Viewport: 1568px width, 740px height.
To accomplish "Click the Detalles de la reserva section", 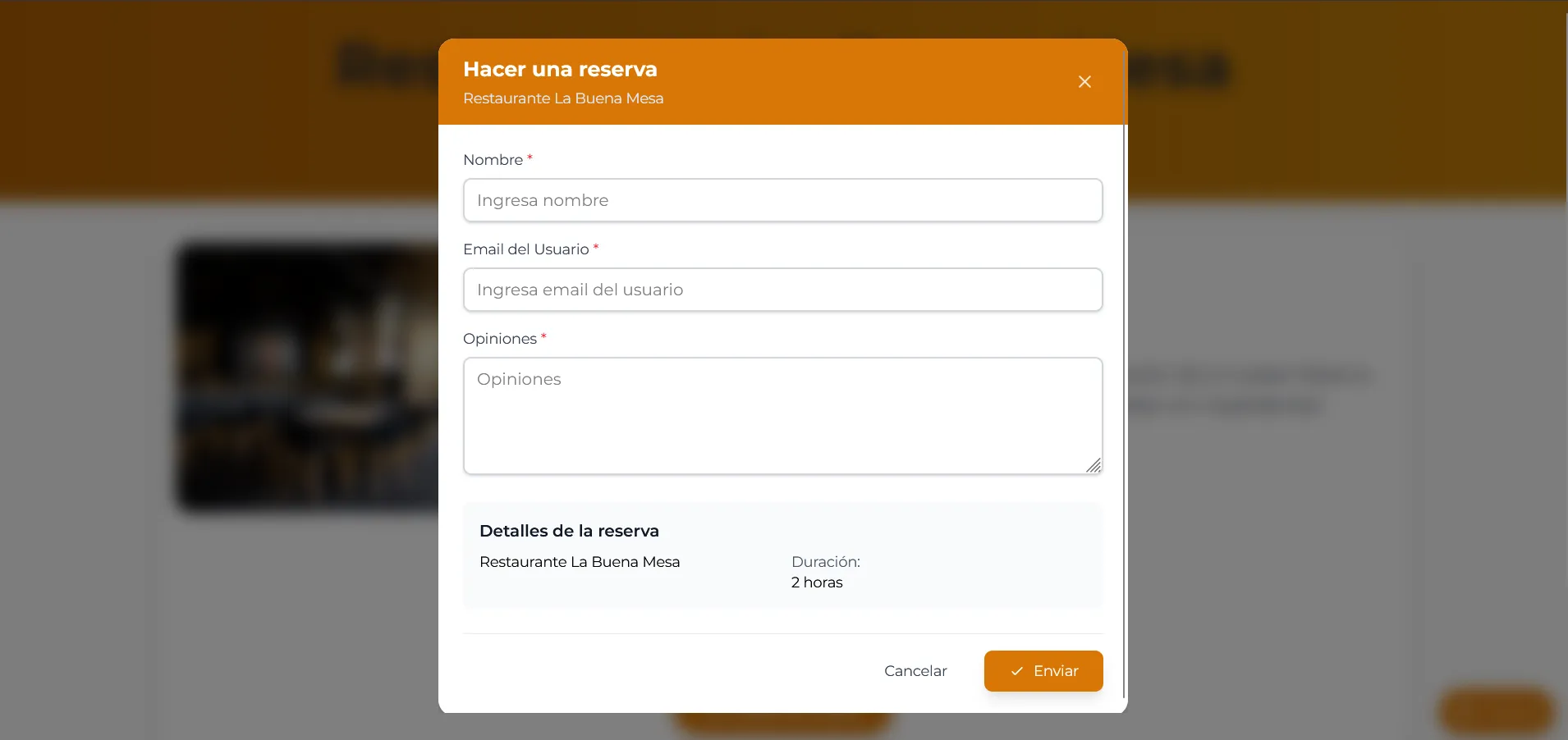I will [x=782, y=555].
